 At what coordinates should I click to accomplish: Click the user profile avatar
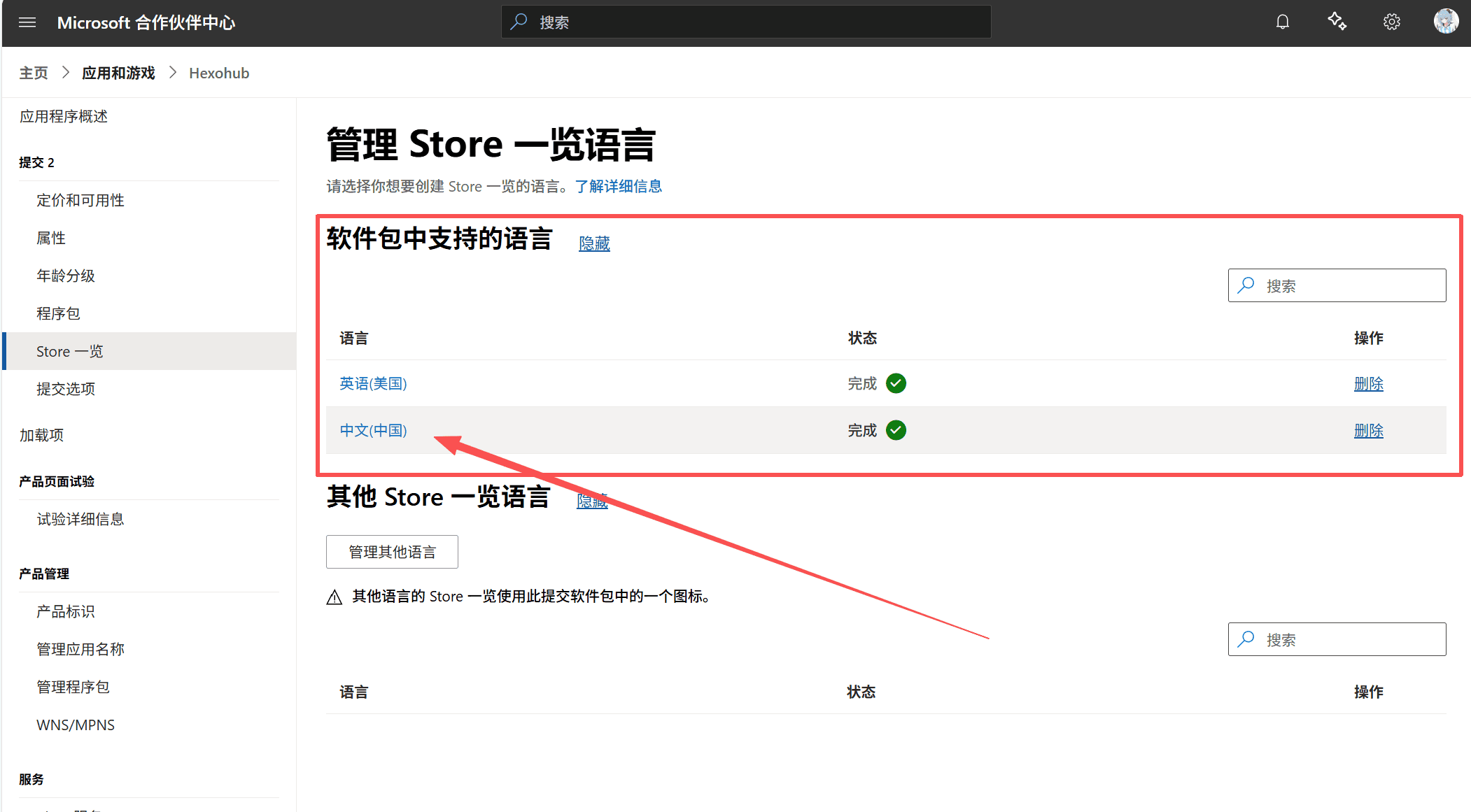pos(1445,22)
